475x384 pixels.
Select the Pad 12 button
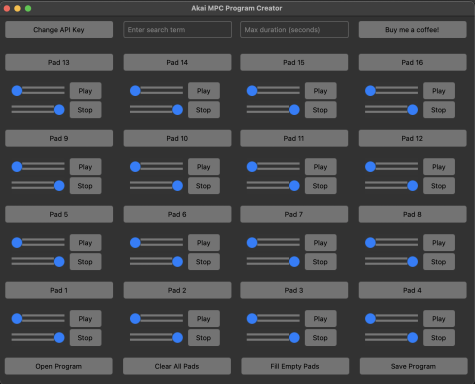point(413,138)
